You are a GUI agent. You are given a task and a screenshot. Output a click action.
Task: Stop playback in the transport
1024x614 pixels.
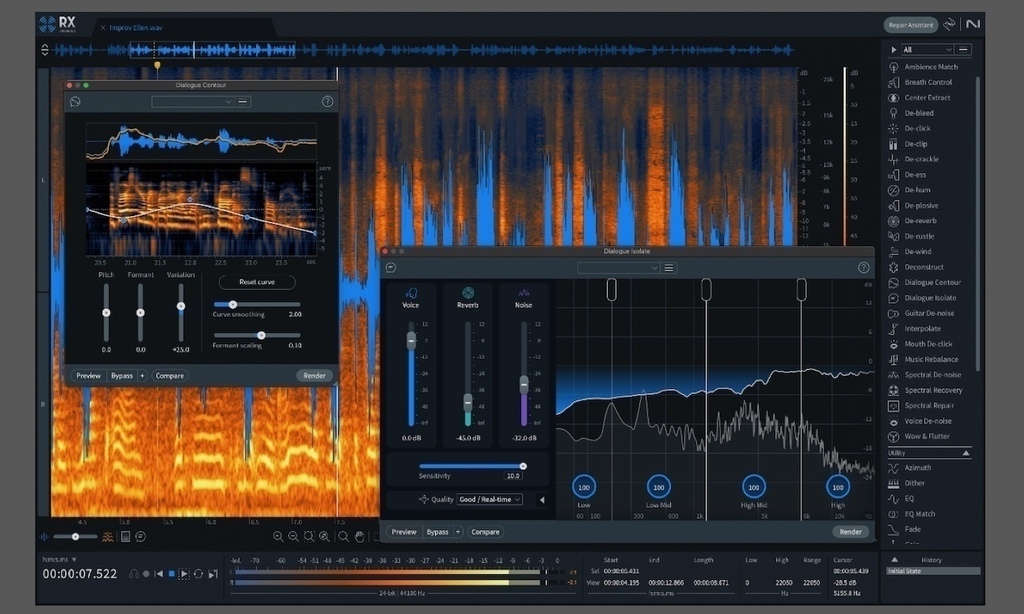172,574
